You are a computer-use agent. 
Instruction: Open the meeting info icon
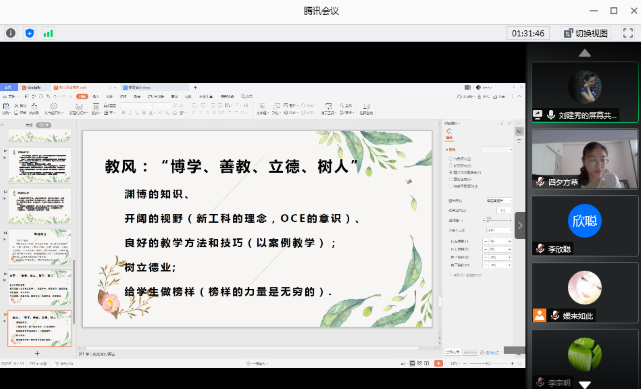click(11, 33)
